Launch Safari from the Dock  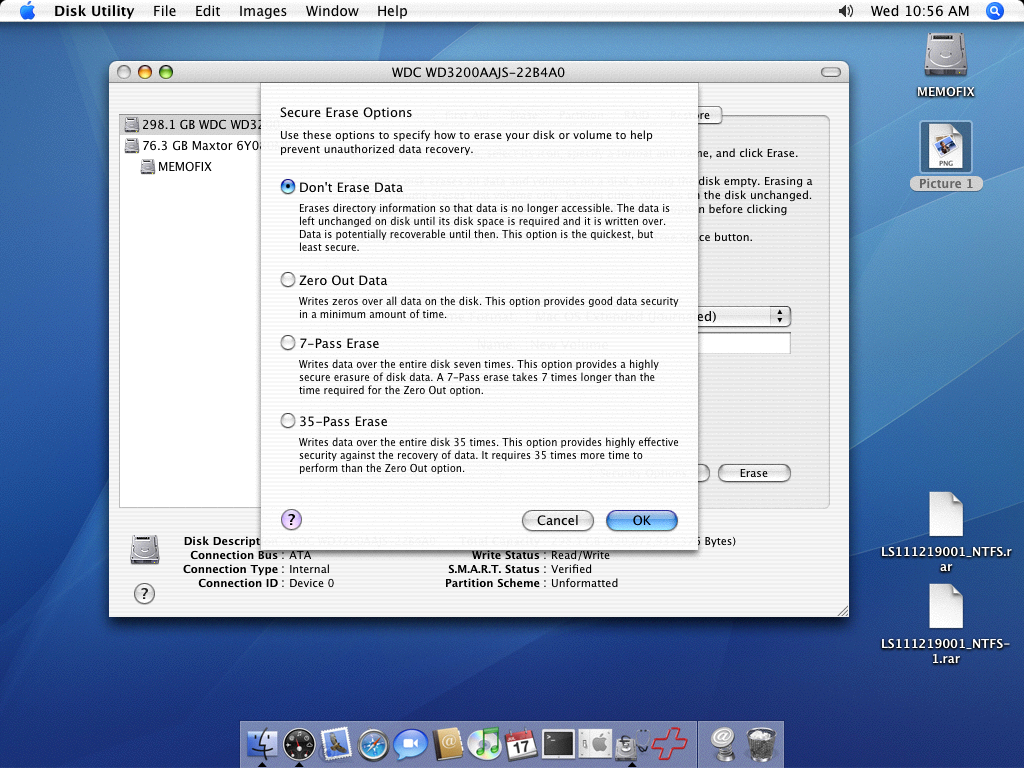[x=374, y=744]
